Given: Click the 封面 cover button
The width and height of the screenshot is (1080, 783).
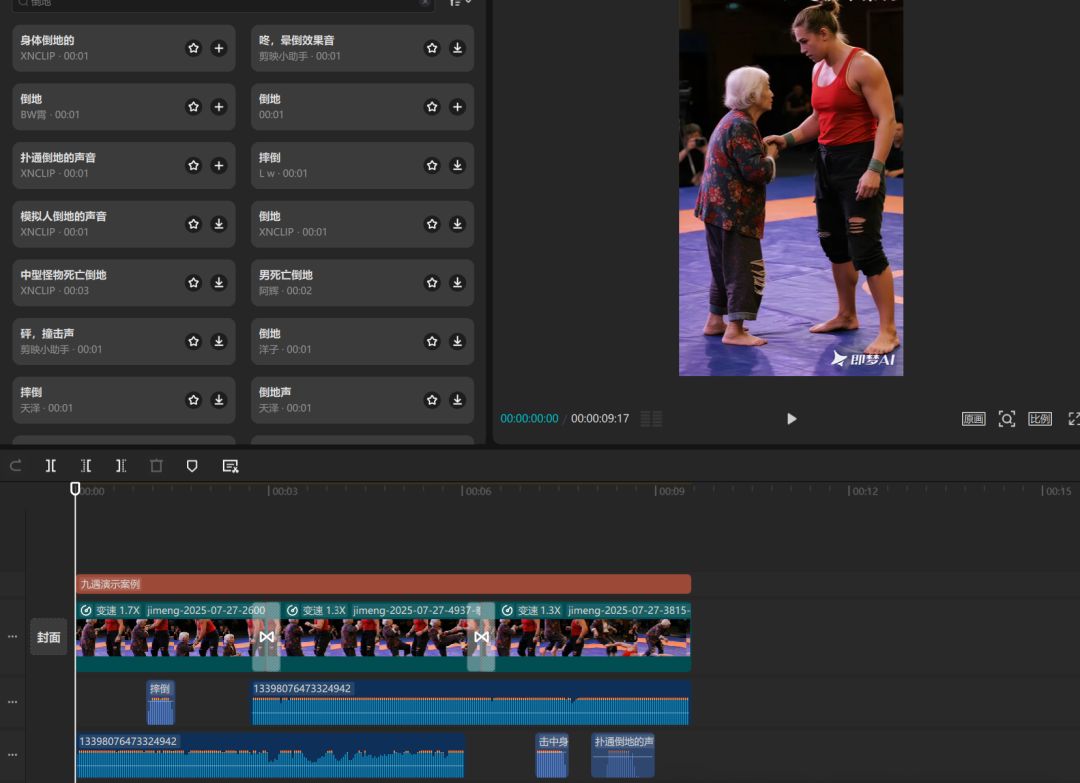Looking at the screenshot, I should coord(49,637).
